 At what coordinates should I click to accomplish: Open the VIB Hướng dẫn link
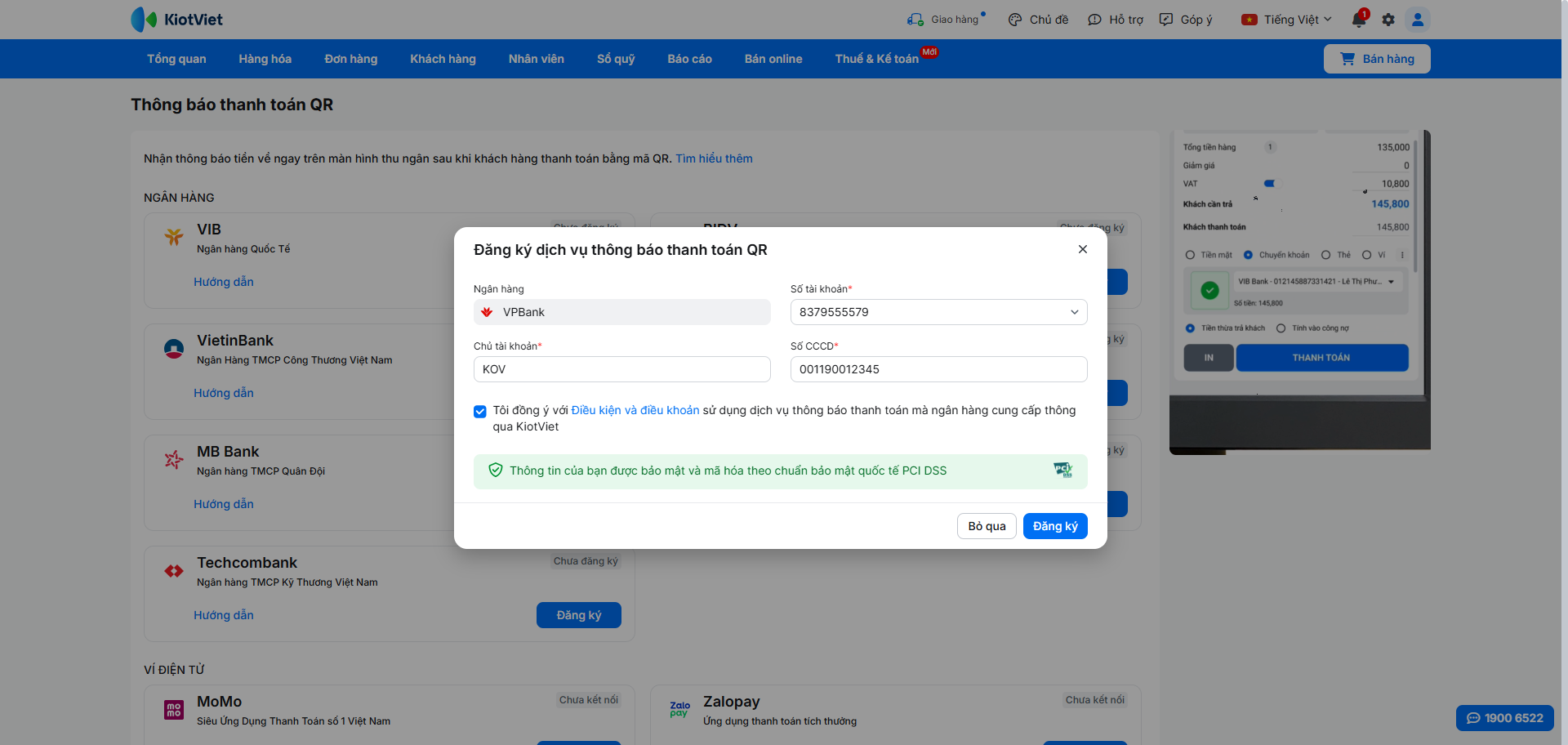coord(224,282)
